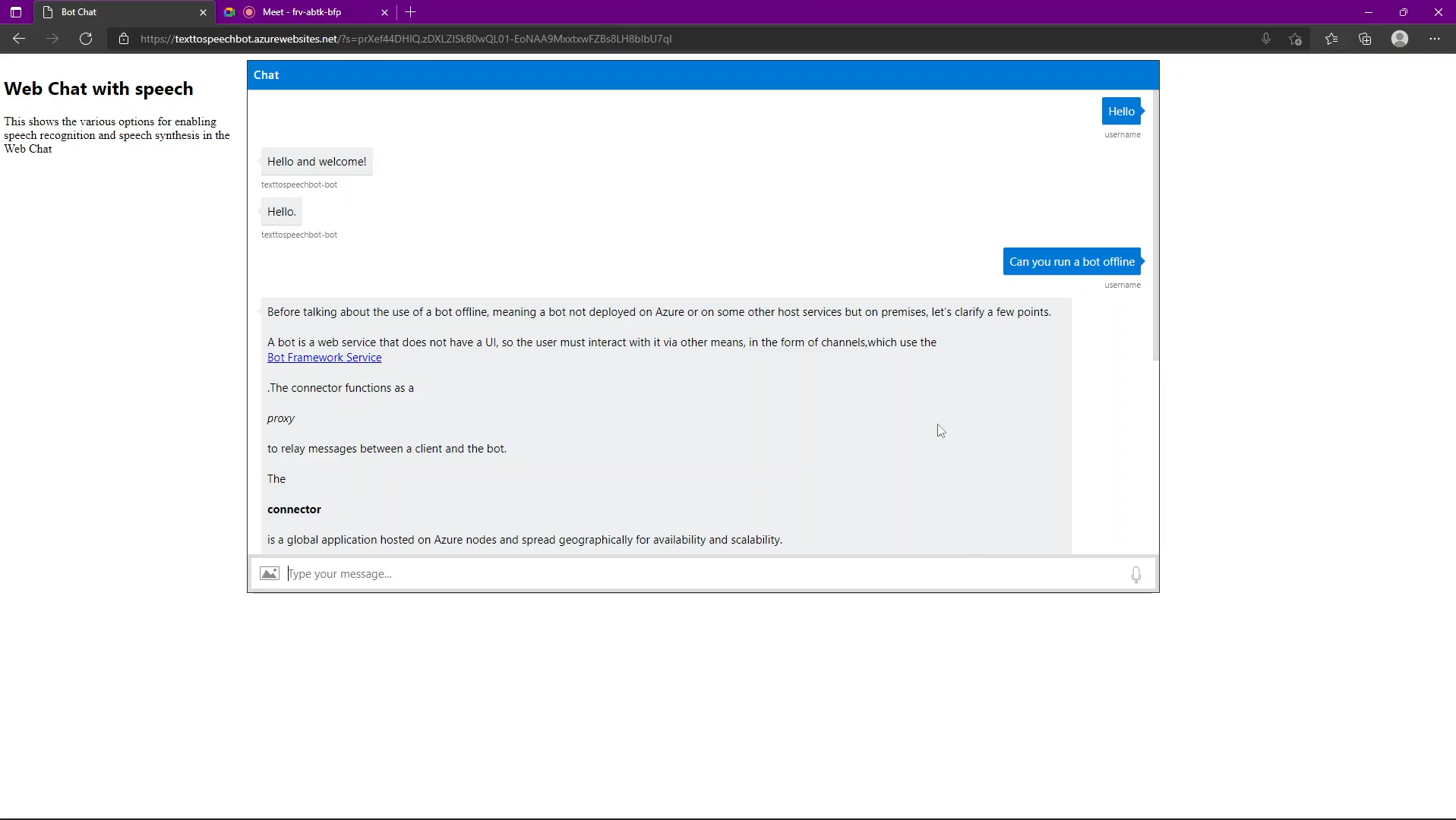Click the microphone icon in the address bar
The width and height of the screenshot is (1456, 820).
coord(1265,39)
